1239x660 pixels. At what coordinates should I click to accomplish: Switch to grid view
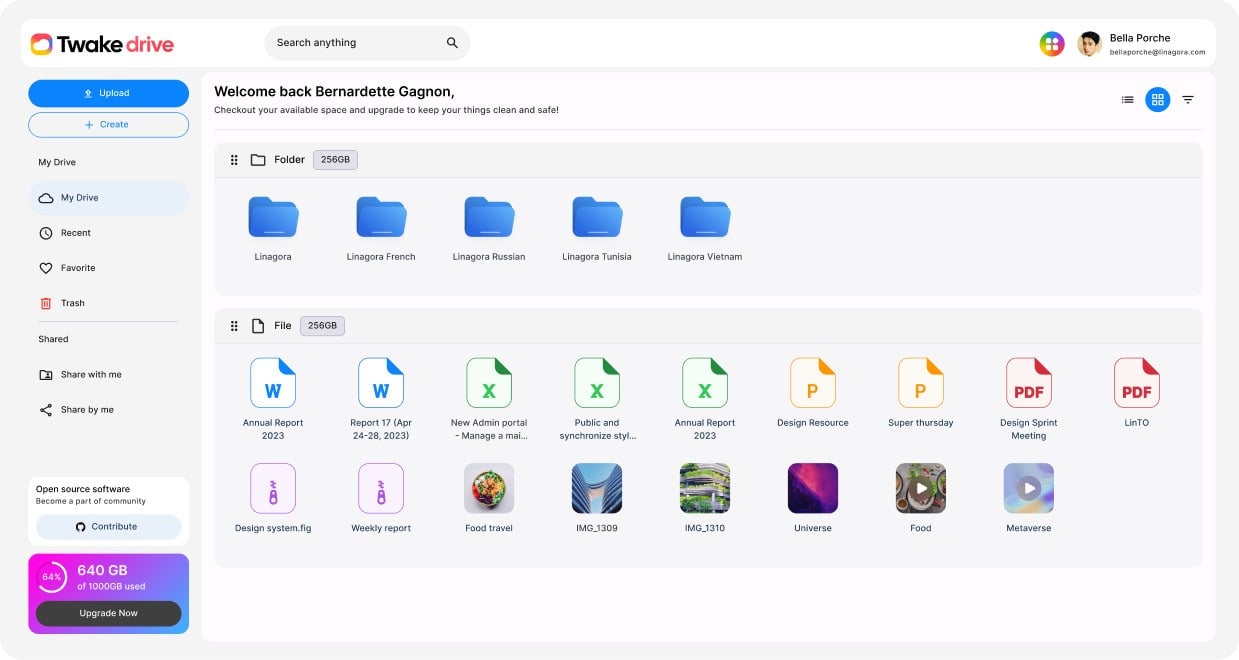[1157, 99]
